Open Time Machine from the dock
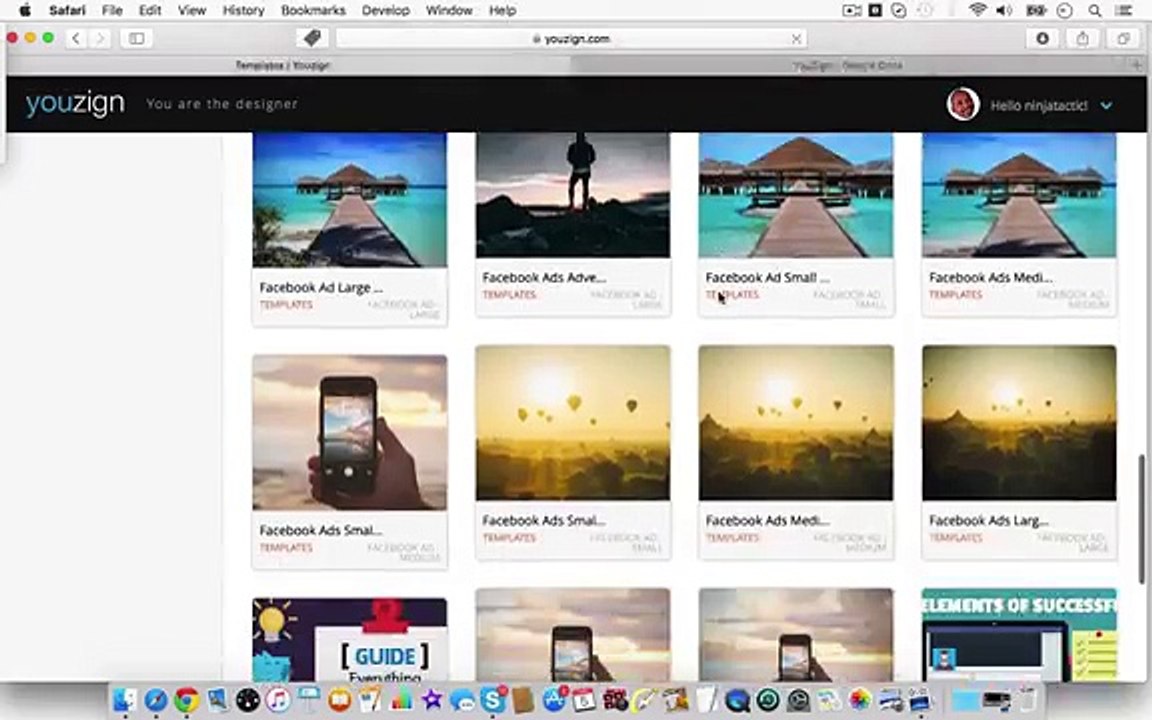Viewport: 1152px width, 720px height. point(768,699)
